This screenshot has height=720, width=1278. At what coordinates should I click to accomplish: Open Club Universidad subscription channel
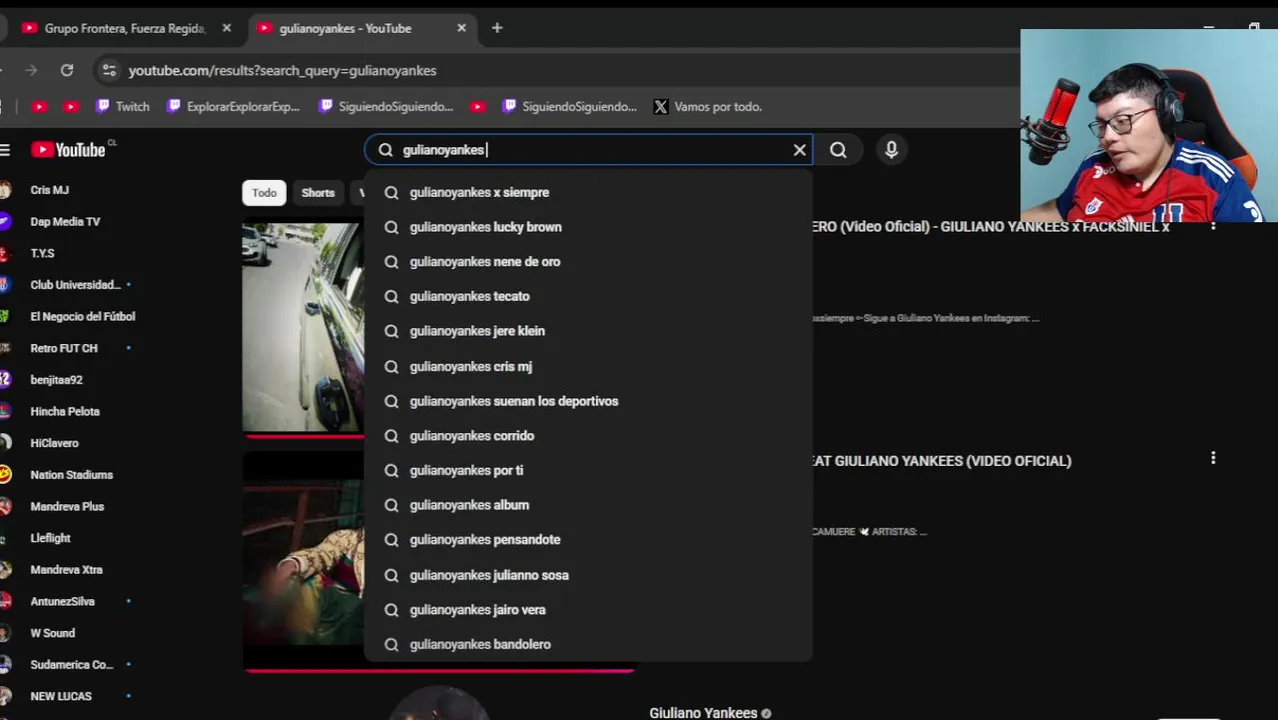point(75,285)
